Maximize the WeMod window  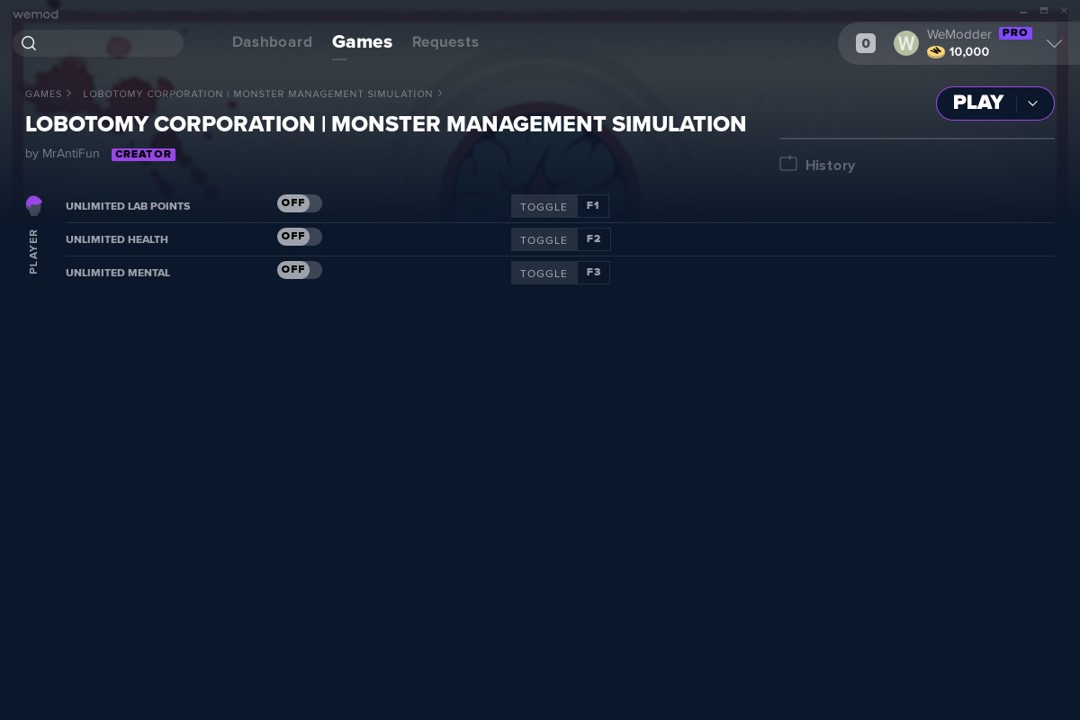pos(1043,11)
